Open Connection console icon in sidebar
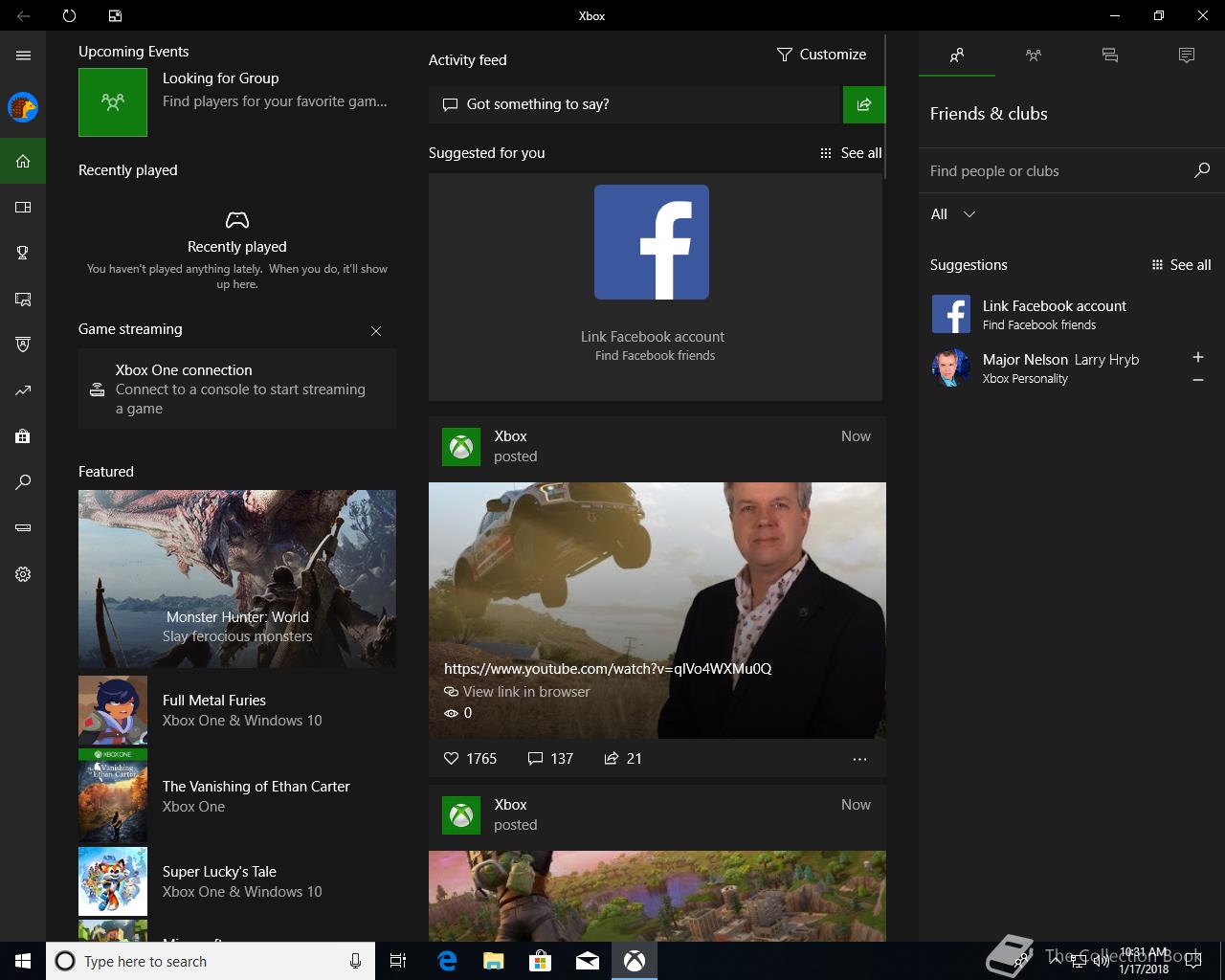The width and height of the screenshot is (1225, 980). click(23, 528)
